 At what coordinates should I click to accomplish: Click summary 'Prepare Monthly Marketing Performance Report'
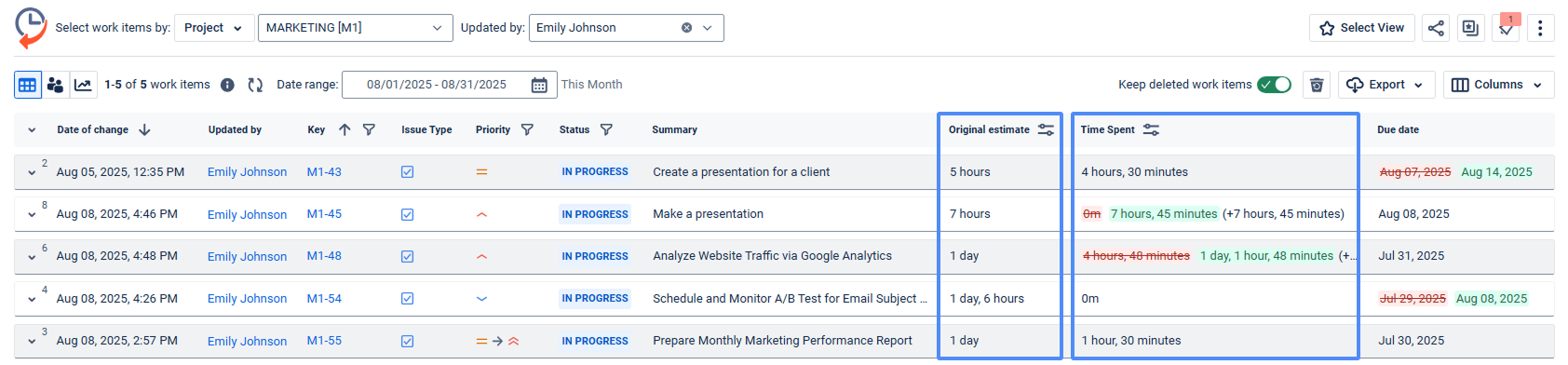pos(782,341)
